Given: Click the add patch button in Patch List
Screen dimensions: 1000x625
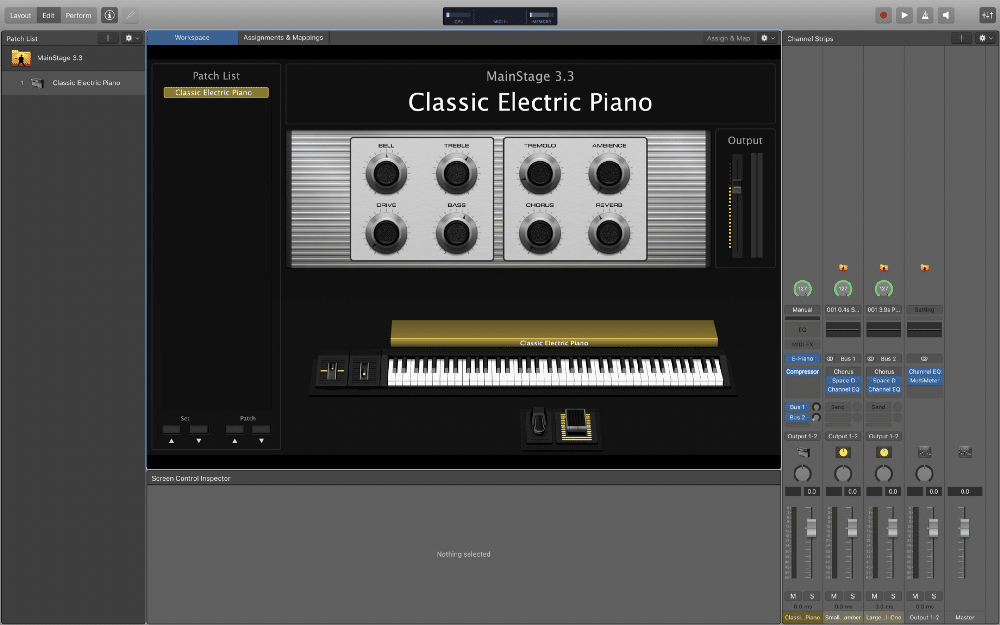Looking at the screenshot, I should [x=108, y=38].
